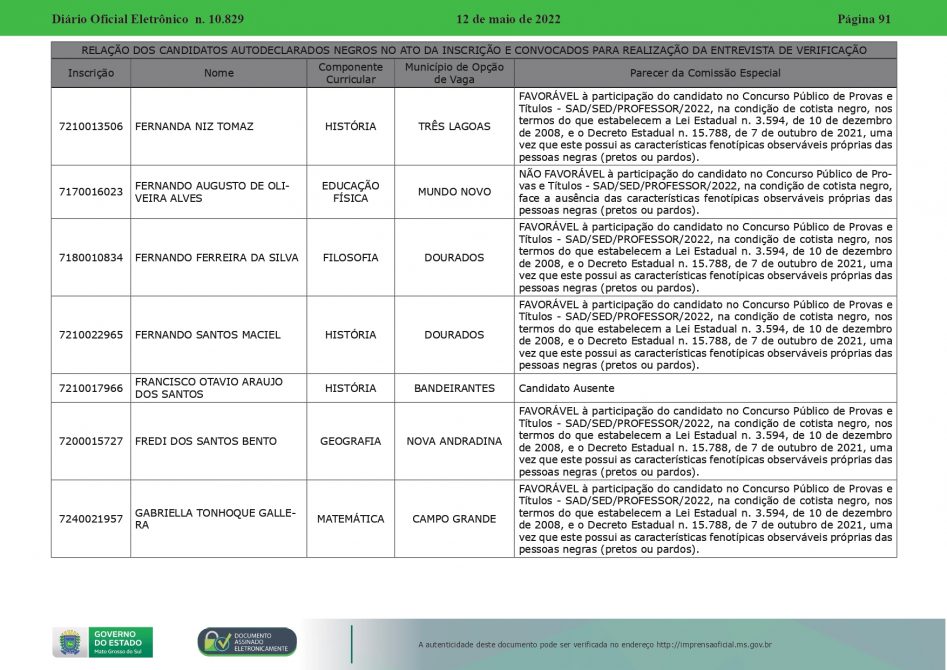
Task: Click the Educação Física subject cell
Action: coord(350,192)
